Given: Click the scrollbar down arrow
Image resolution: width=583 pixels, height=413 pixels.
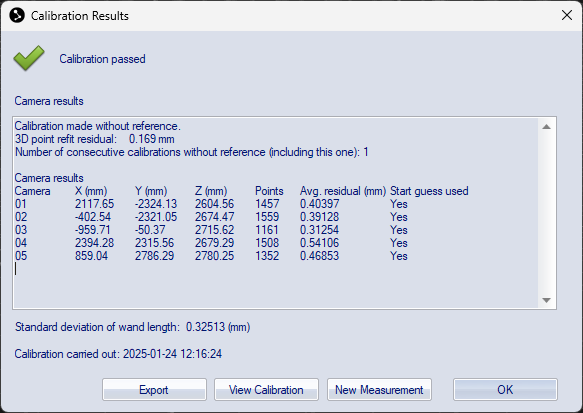Looking at the screenshot, I should tap(546, 300).
